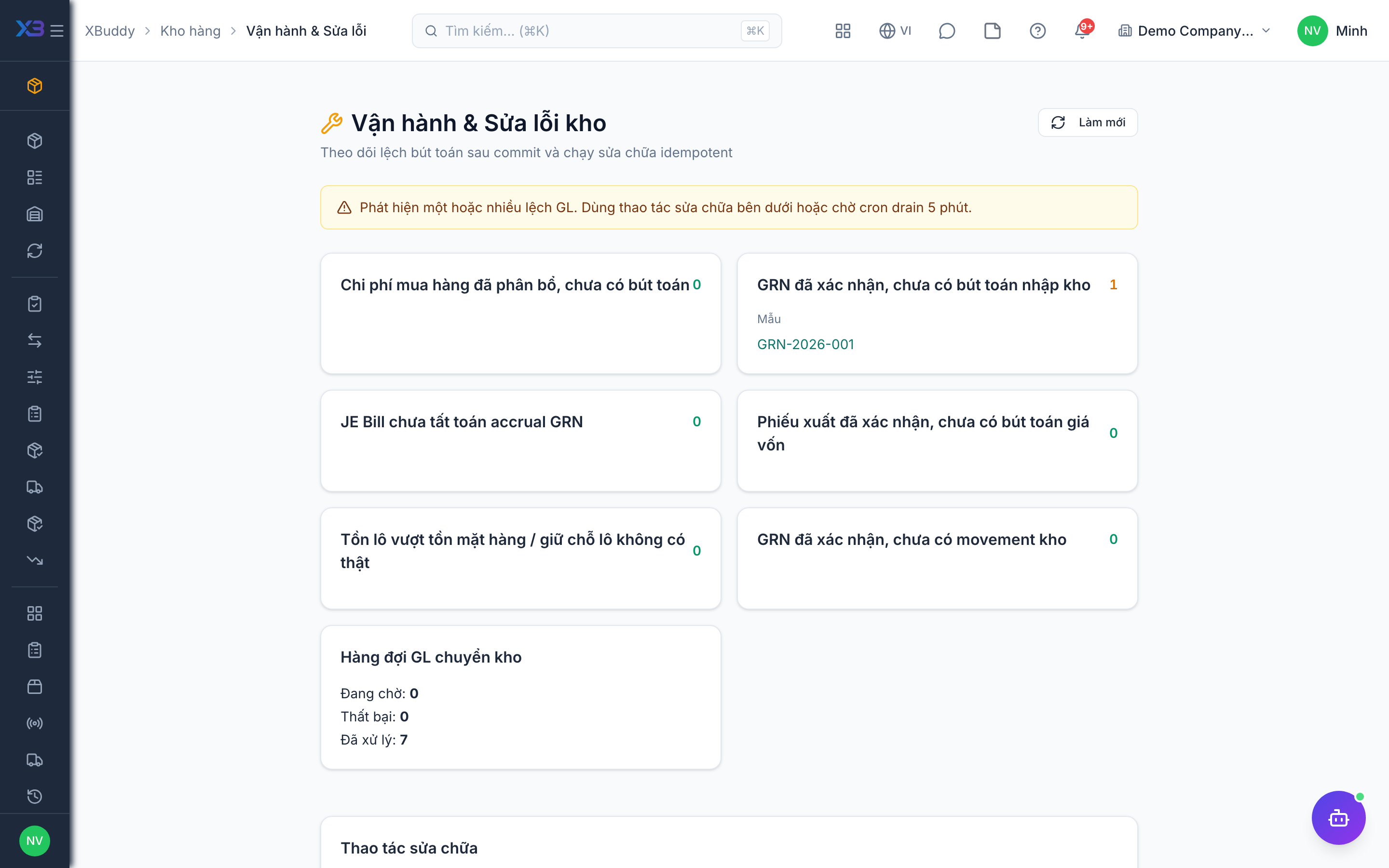Focus the Tìm kiếm search field
1389x868 pixels.
[597, 31]
